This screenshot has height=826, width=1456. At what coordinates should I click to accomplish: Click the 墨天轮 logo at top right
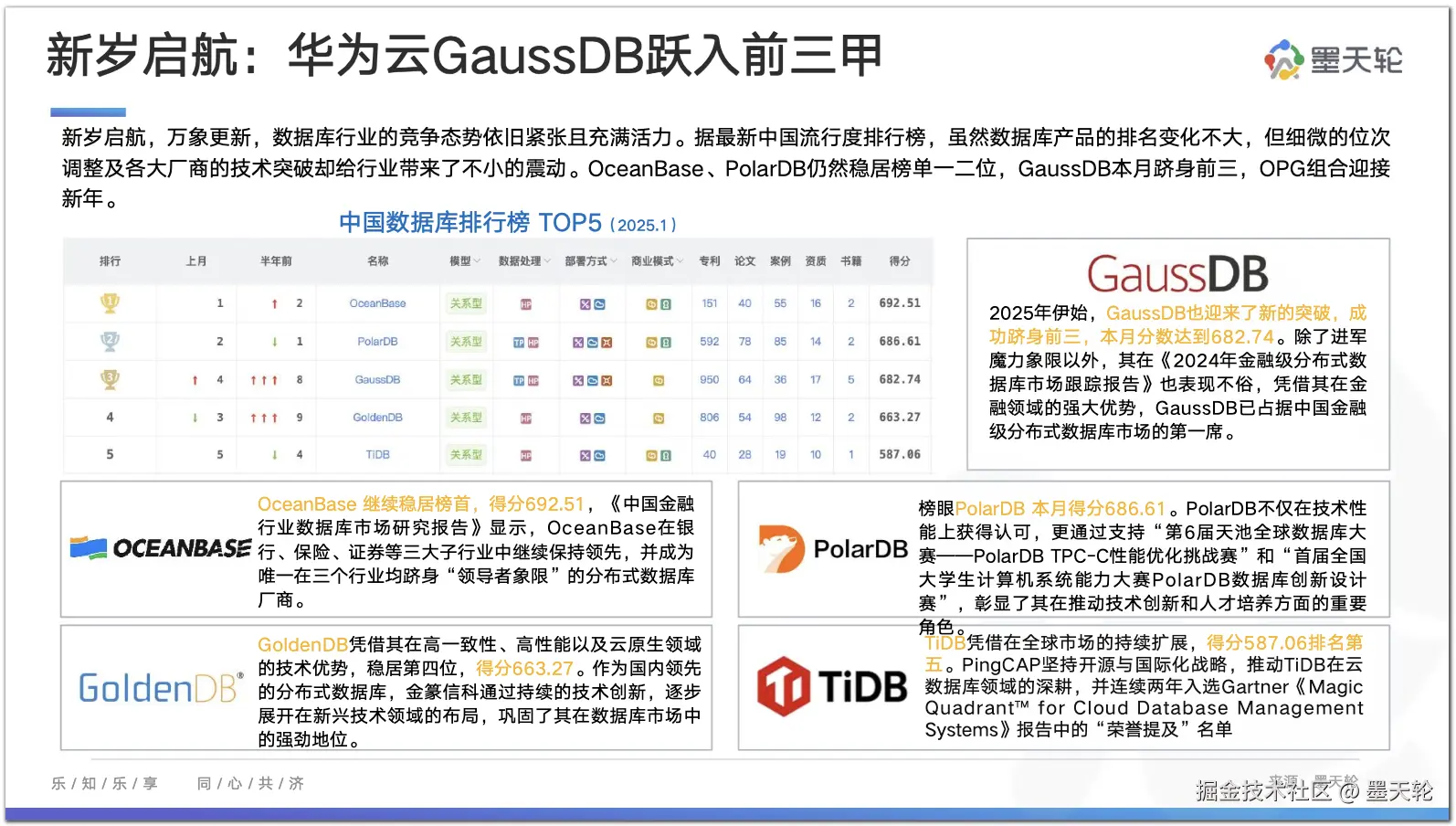click(x=1333, y=59)
